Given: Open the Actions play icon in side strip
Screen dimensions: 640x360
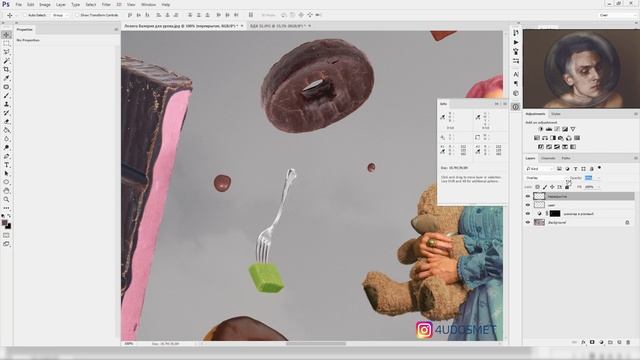Looking at the screenshot, I should pyautogui.click(x=516, y=42).
